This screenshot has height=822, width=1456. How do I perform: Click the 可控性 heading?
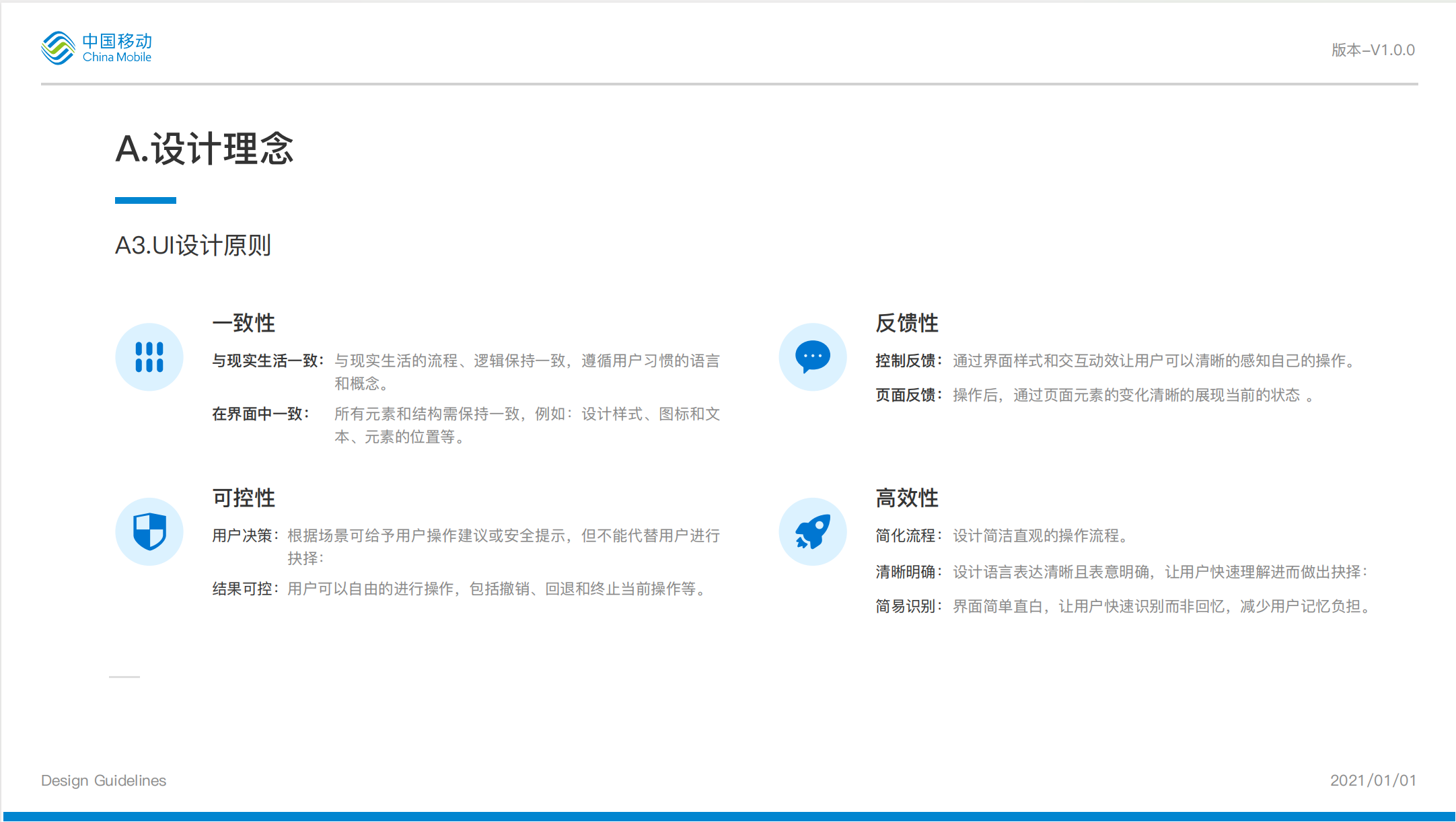pyautogui.click(x=244, y=498)
